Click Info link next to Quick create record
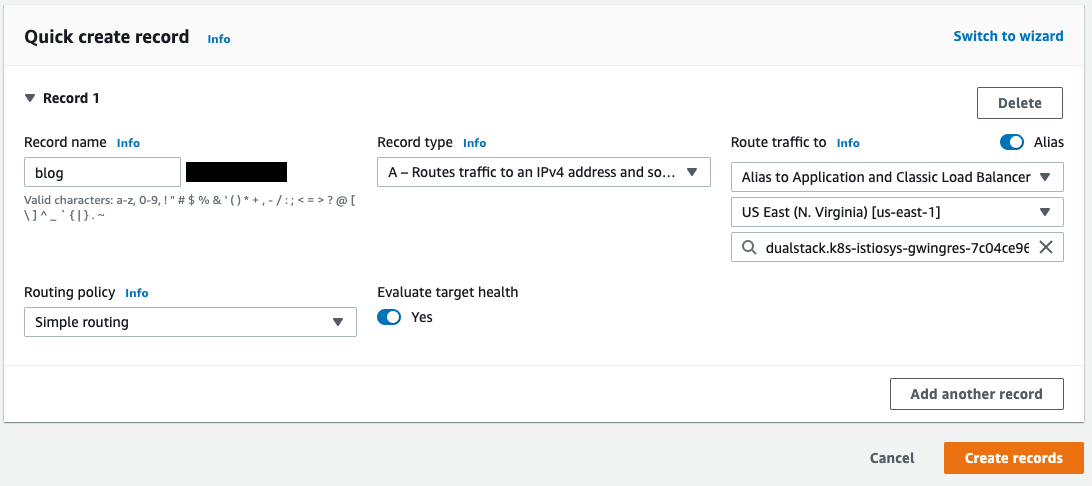Screen dimensions: 1092x486 click(219, 39)
